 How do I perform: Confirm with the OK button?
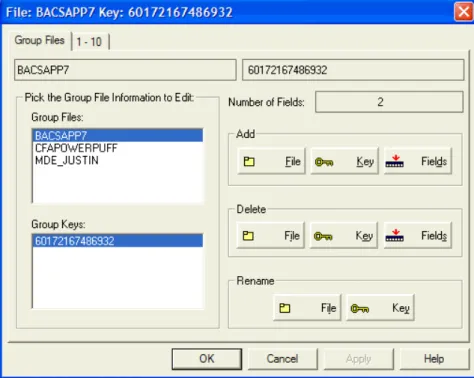pyautogui.click(x=207, y=359)
